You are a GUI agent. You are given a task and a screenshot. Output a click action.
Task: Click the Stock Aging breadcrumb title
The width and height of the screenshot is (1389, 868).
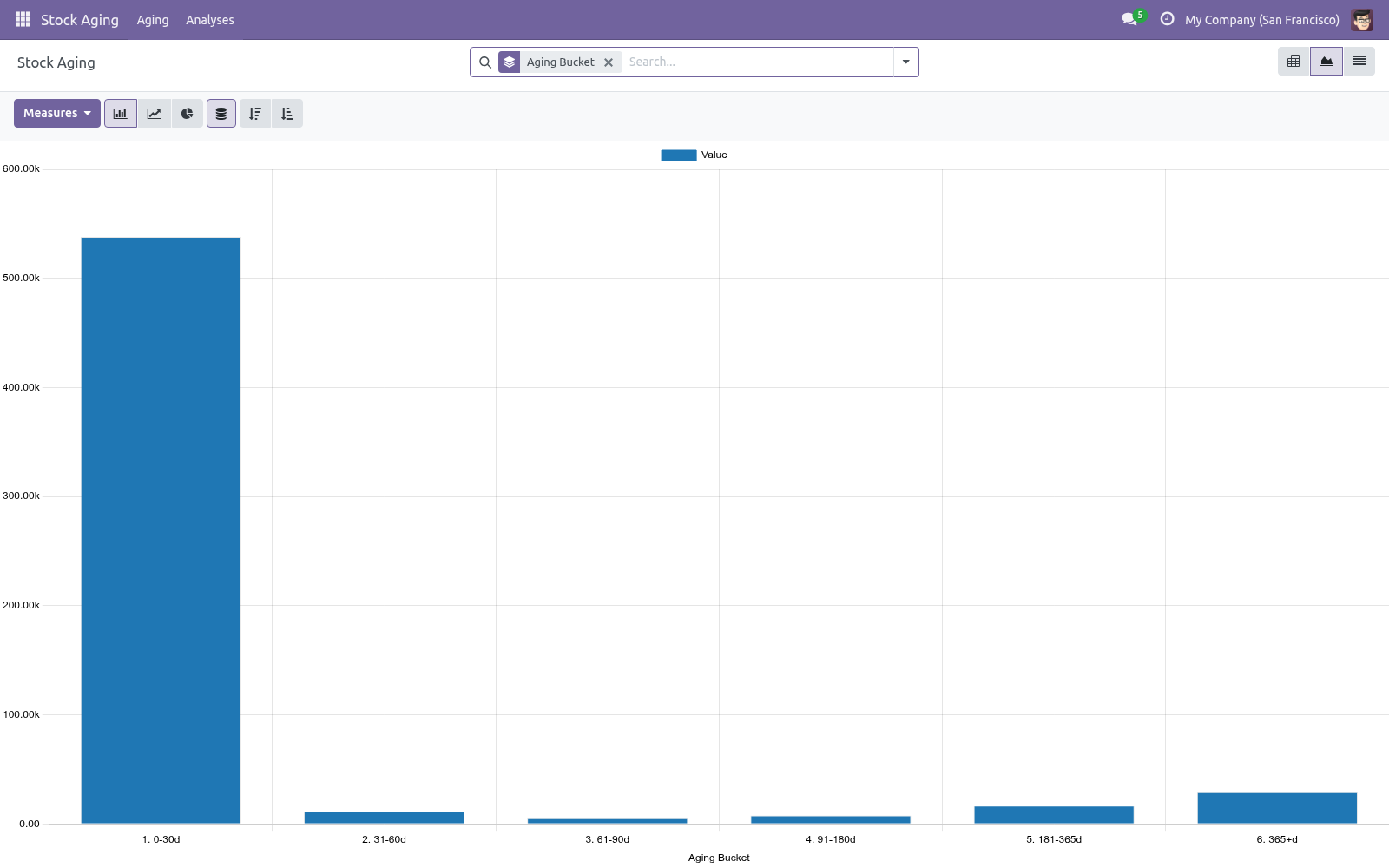[x=56, y=62]
